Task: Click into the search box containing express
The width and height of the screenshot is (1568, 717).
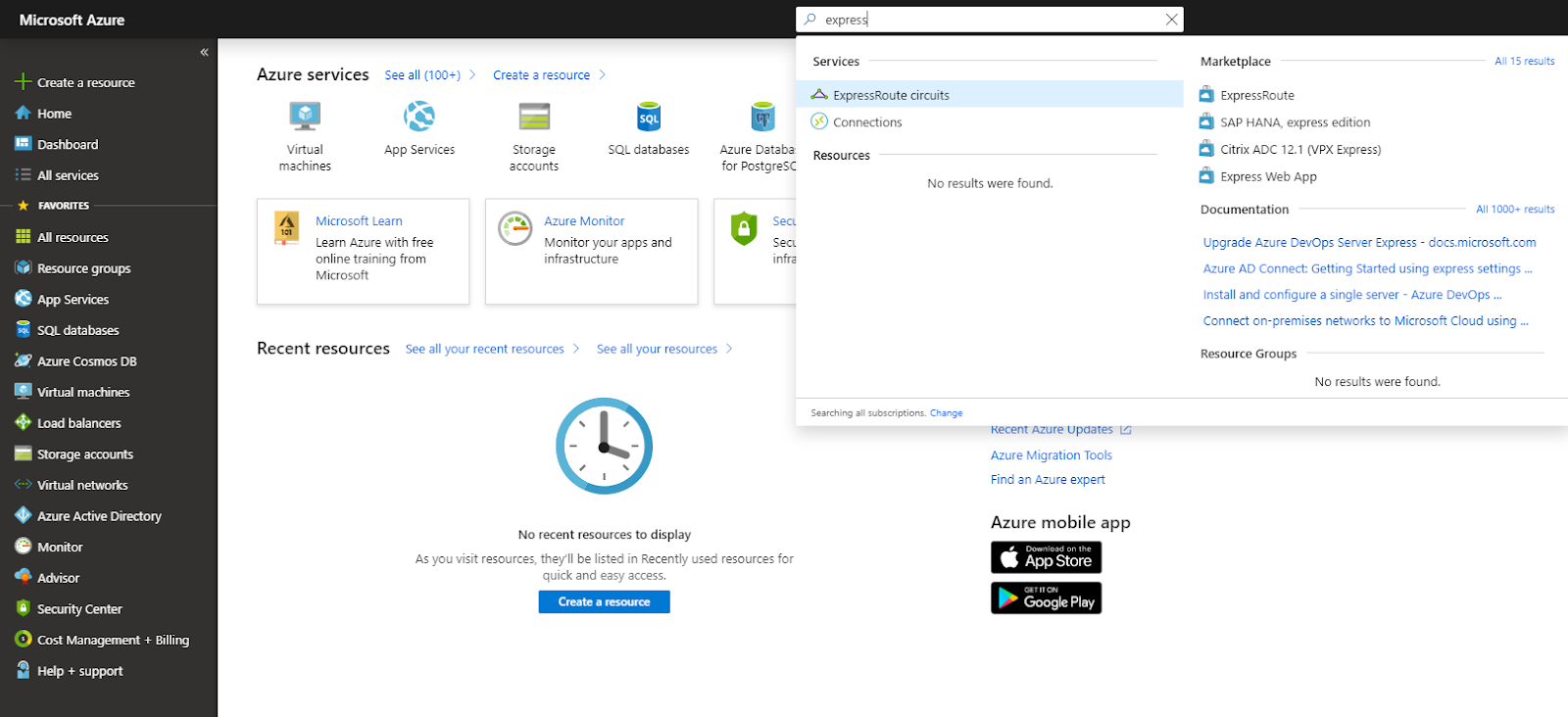Action: pos(990,20)
